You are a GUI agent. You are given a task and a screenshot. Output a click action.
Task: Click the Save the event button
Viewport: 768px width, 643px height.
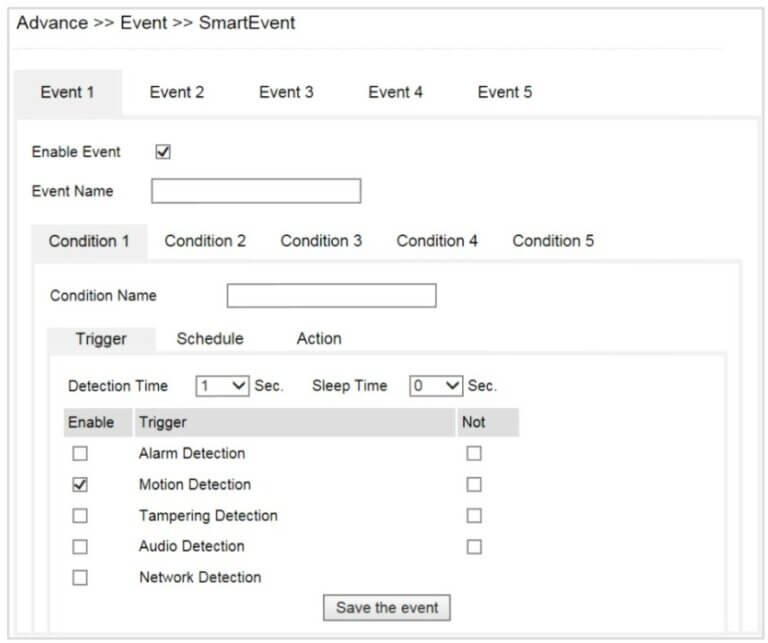tap(387, 609)
